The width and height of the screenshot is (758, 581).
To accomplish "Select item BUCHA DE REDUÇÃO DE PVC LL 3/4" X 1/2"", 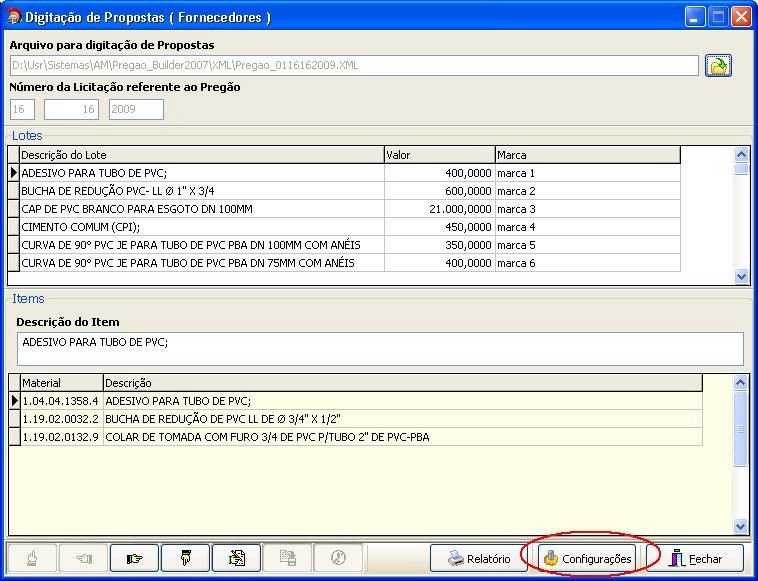I will coord(403,419).
